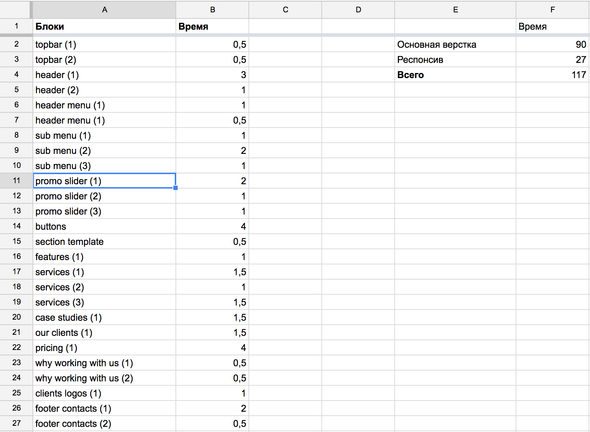Select the 'topbar (2)' cell
Screen dimensions: 590x432
(104, 59)
